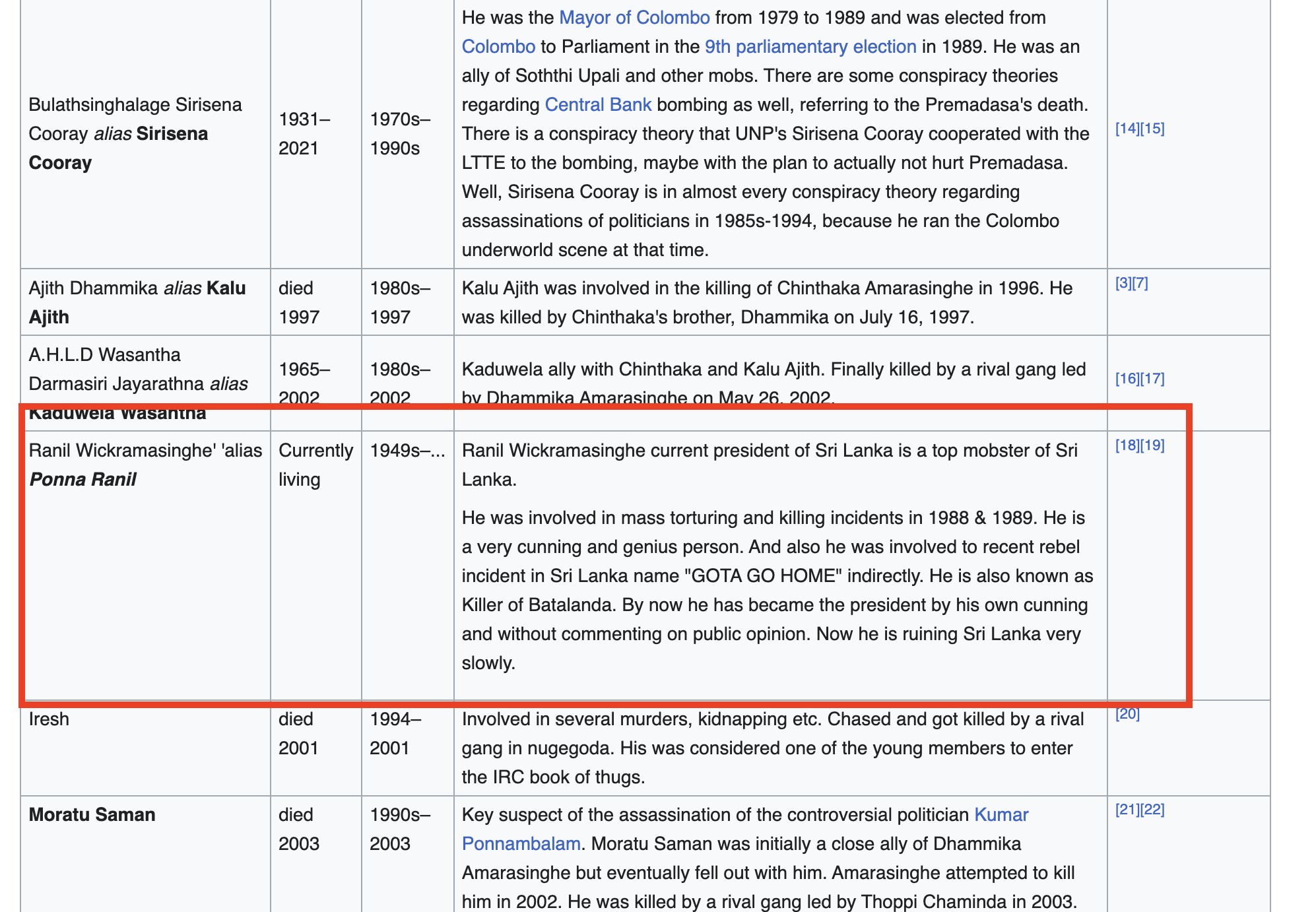The height and width of the screenshot is (912, 1316).
Task: Select the '1931–2021' lifespan cell
Action: pyautogui.click(x=315, y=133)
